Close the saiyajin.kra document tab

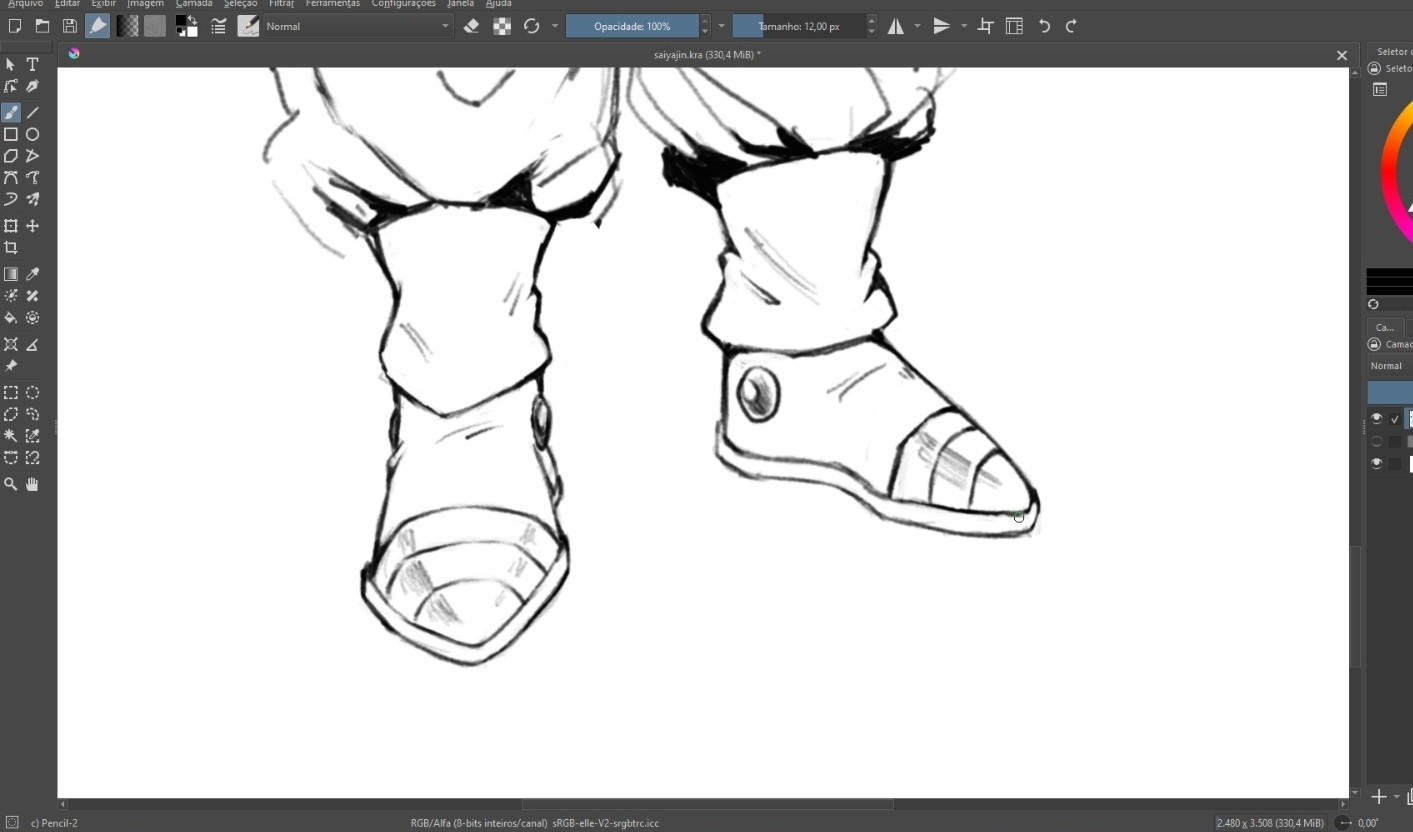pos(1342,55)
